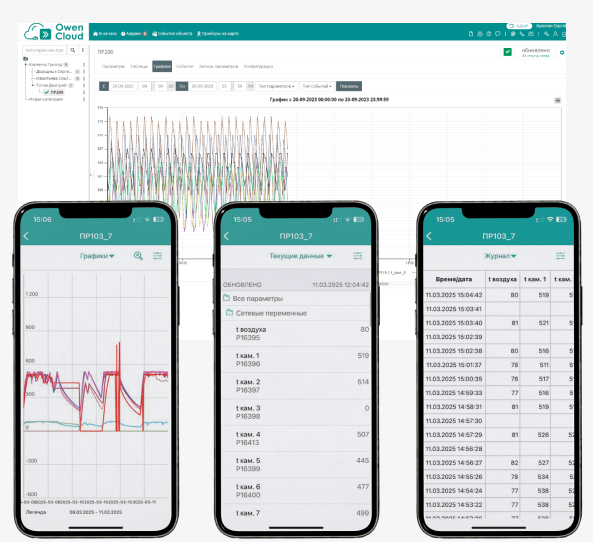Tap the filter sliders icon on the Графики phone
The height and width of the screenshot is (542, 593).
(157, 256)
